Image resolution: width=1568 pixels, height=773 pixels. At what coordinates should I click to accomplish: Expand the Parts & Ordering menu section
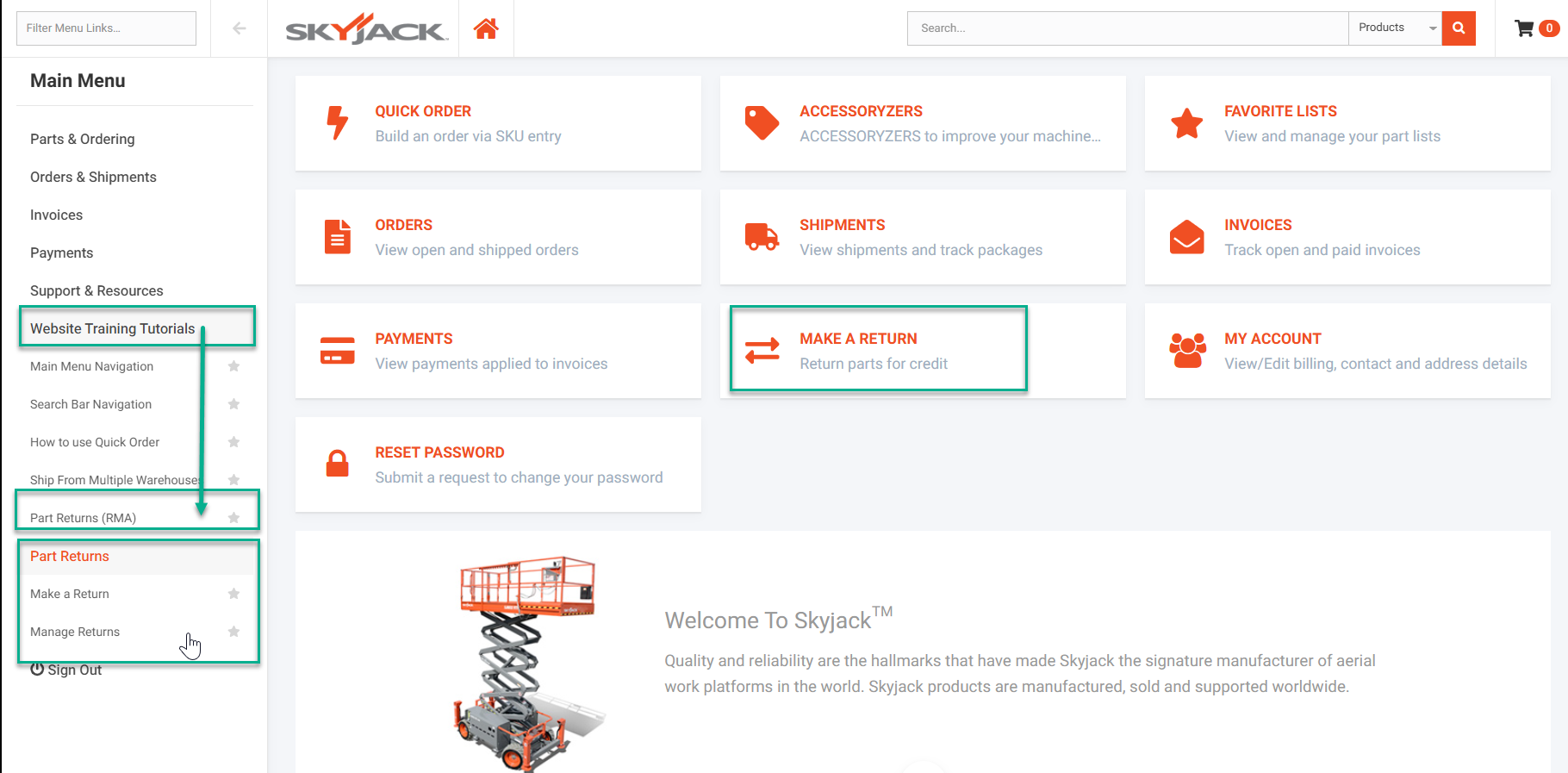point(83,139)
